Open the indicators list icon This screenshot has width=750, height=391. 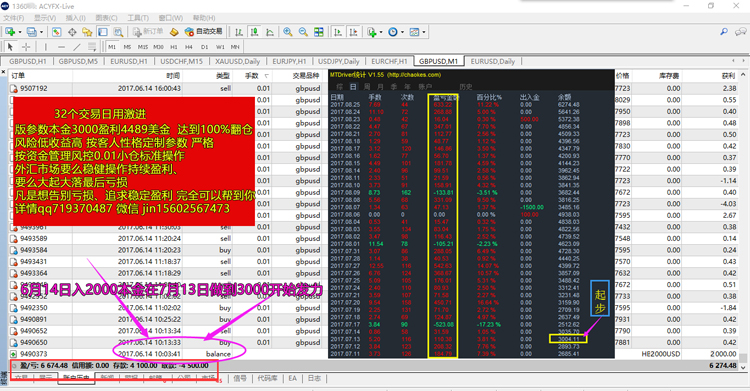[372, 32]
